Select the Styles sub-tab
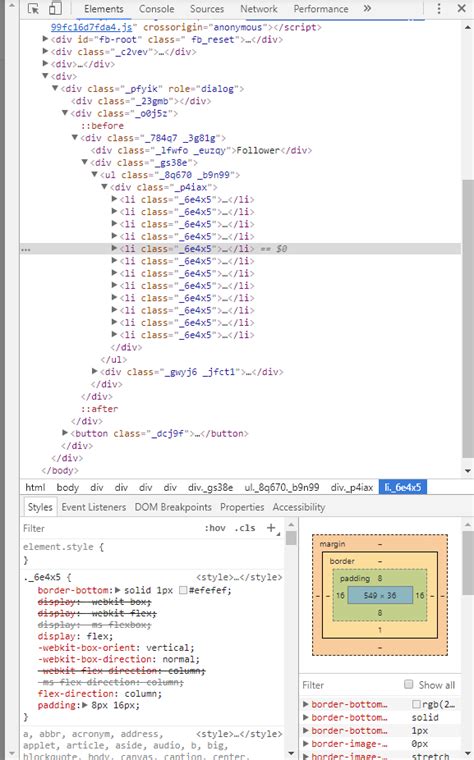This screenshot has width=474, height=760. click(x=40, y=507)
